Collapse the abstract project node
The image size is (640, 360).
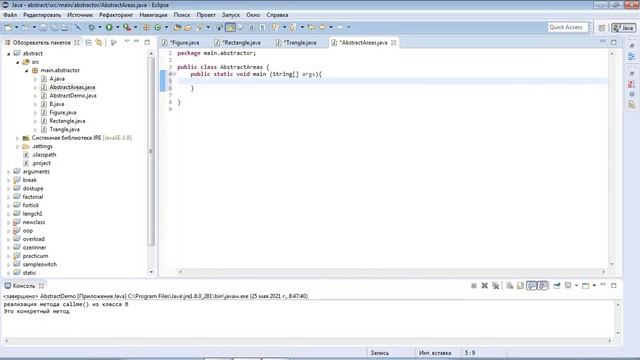9,53
